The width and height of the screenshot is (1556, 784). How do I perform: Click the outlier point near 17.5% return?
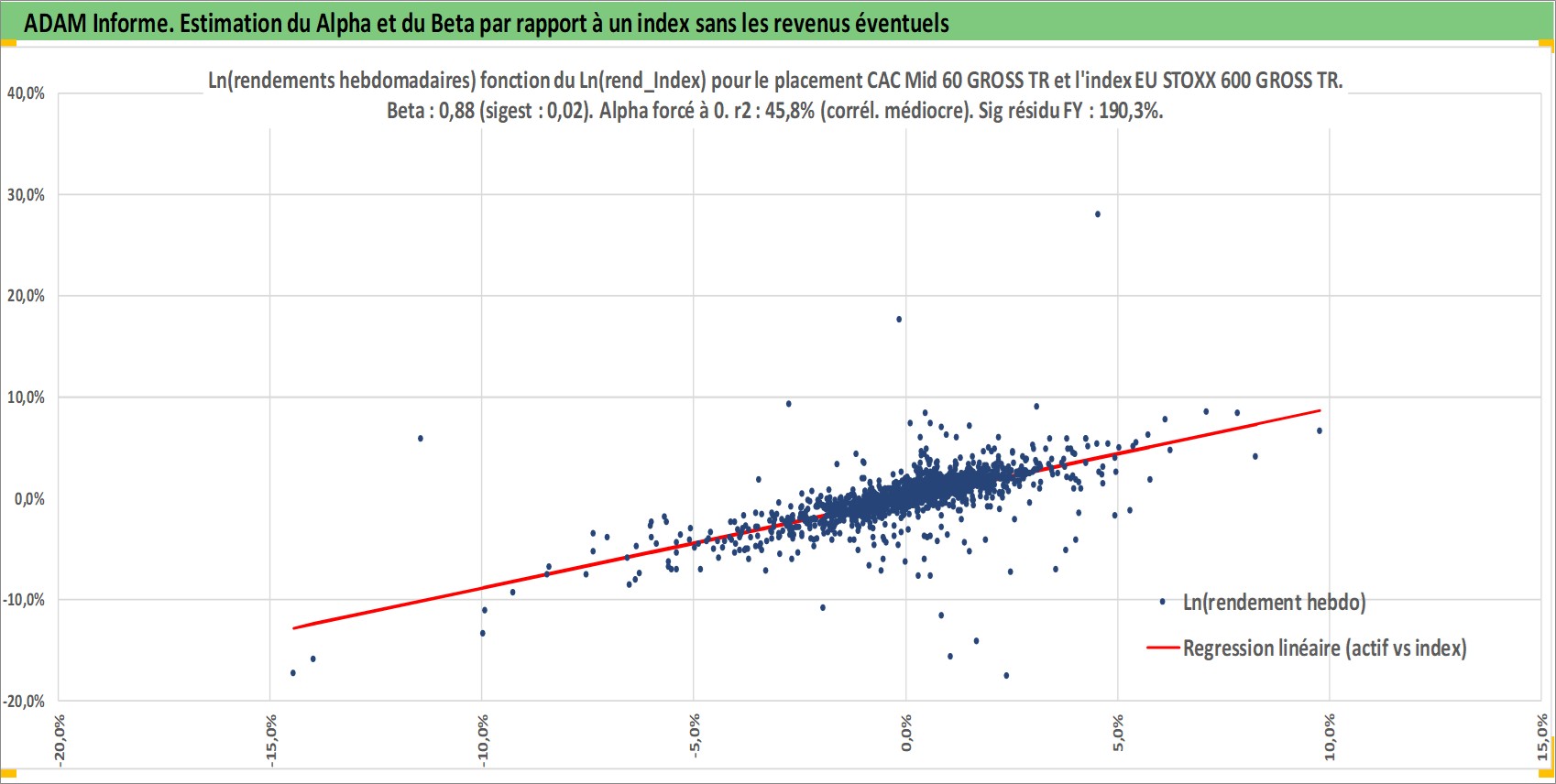(x=899, y=320)
